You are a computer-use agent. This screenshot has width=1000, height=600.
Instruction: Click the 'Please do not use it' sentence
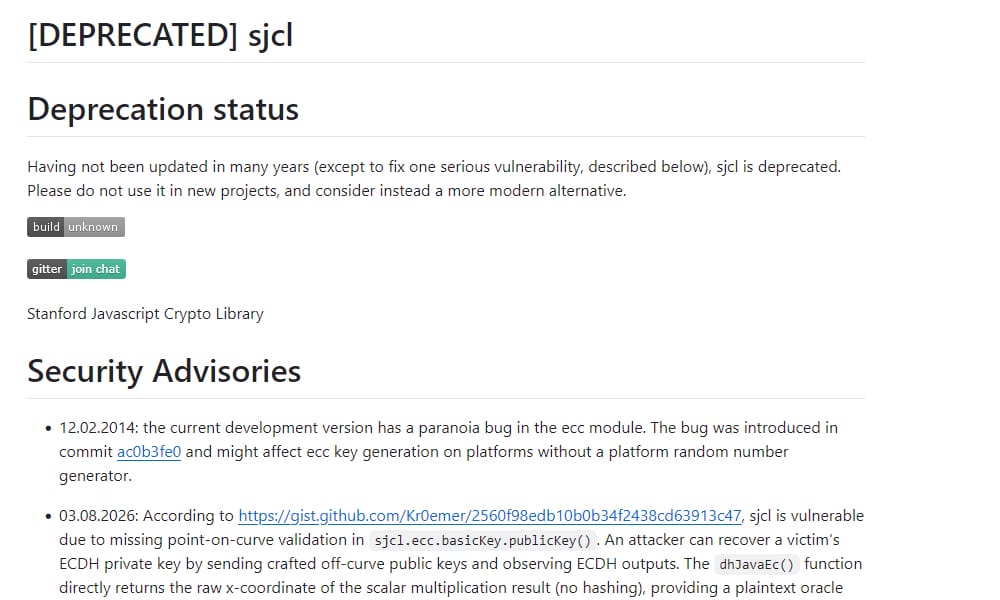click(x=327, y=191)
